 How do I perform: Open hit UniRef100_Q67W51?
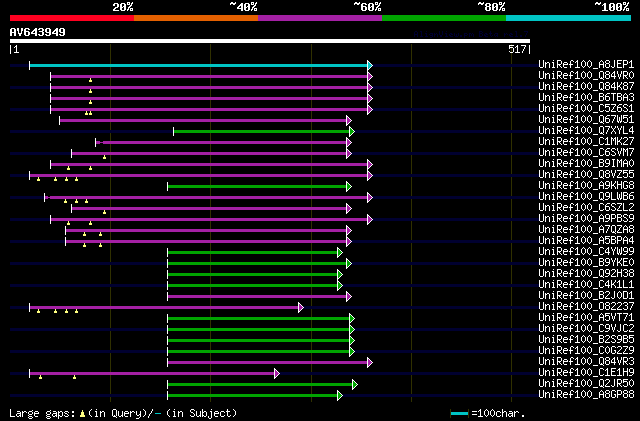(586, 120)
